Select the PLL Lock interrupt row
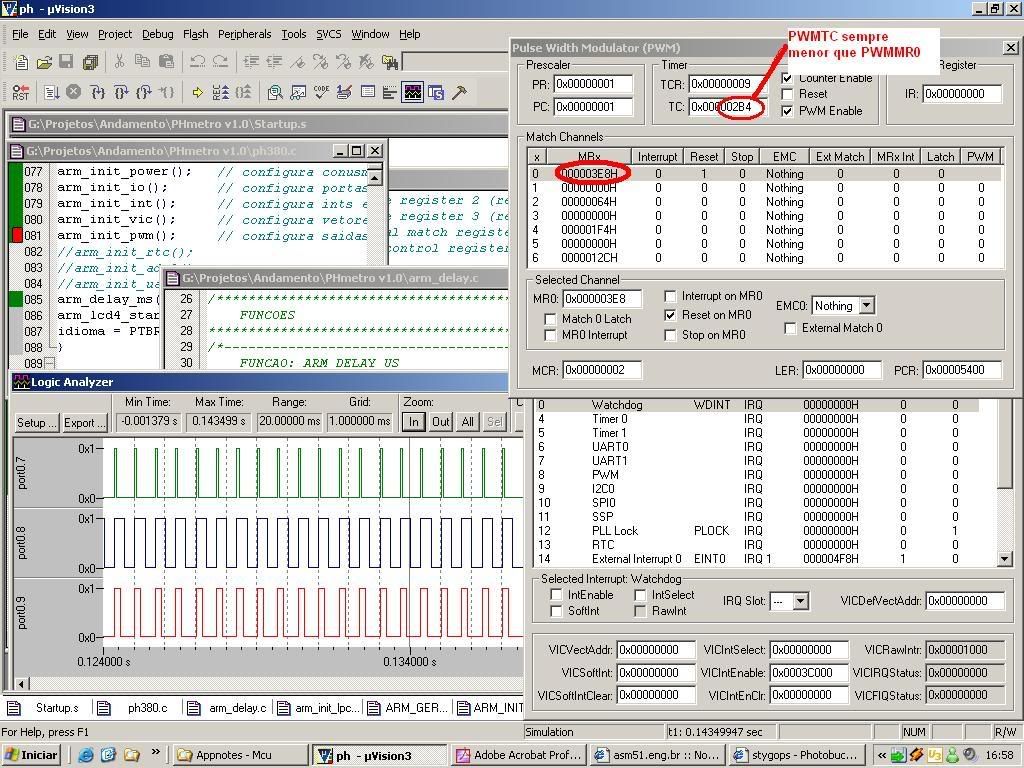This screenshot has height=768, width=1024. click(x=758, y=531)
